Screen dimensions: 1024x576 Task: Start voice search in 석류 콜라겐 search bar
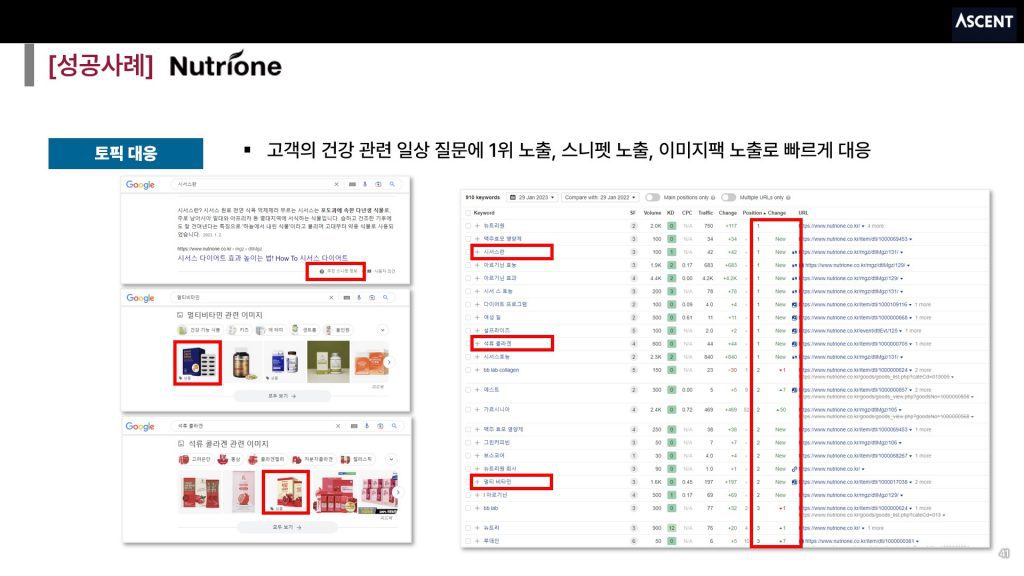click(367, 426)
